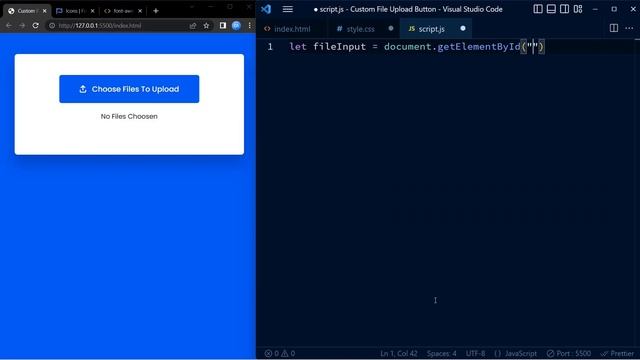Click the browser address bar URL

100,25
